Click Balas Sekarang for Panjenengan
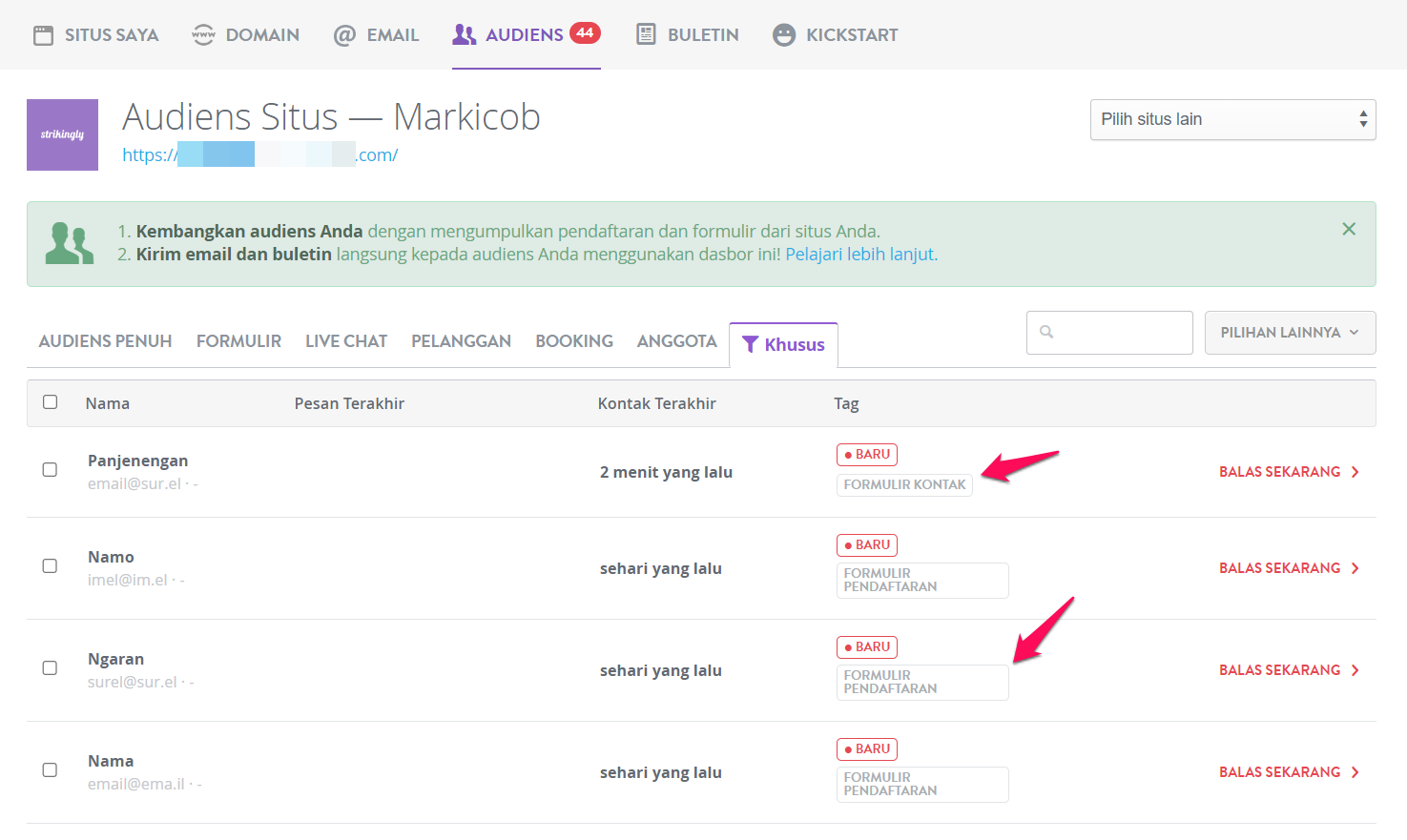Viewport: 1407px width, 840px height. (1290, 472)
